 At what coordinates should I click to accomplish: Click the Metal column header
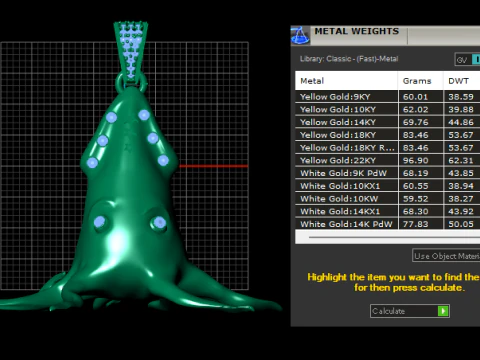346,81
